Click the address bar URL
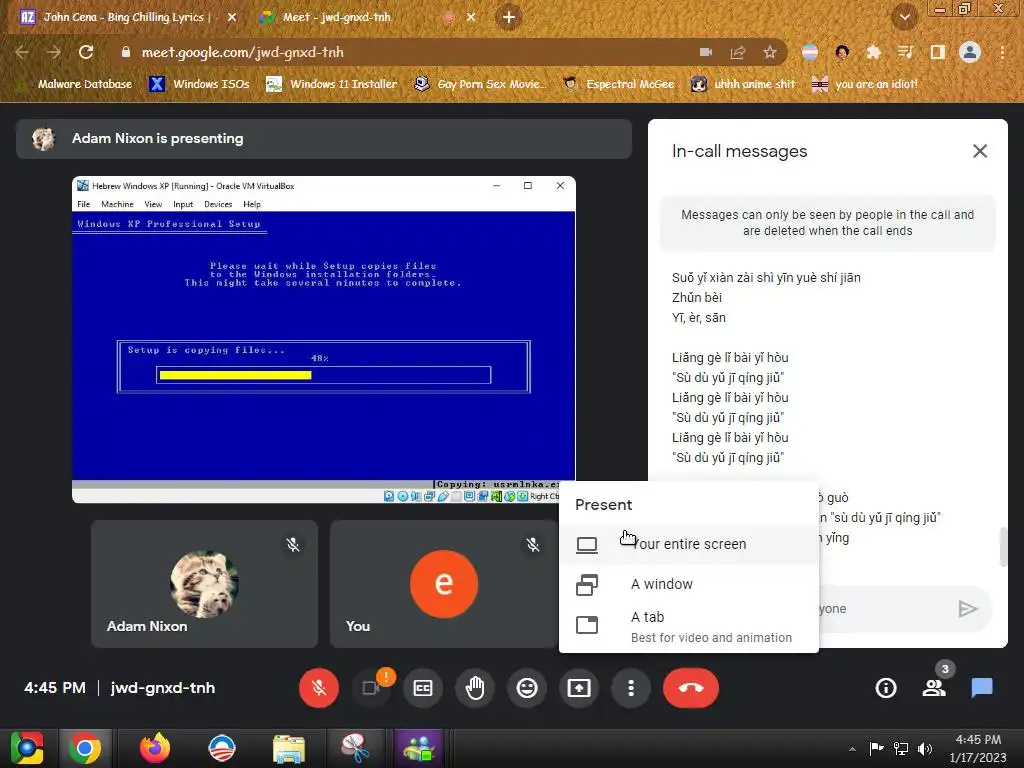 point(242,52)
